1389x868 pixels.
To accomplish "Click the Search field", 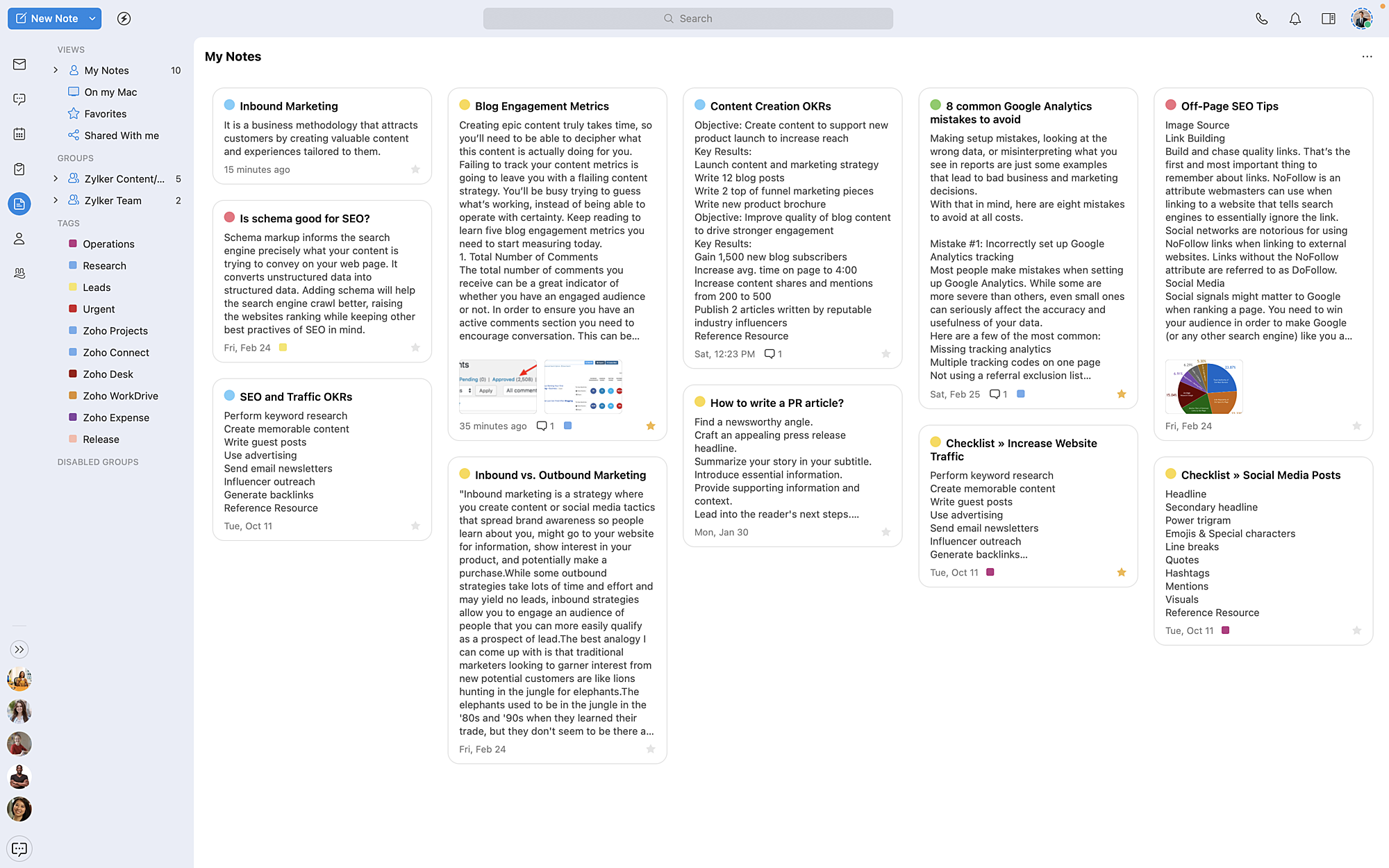I will coord(688,19).
